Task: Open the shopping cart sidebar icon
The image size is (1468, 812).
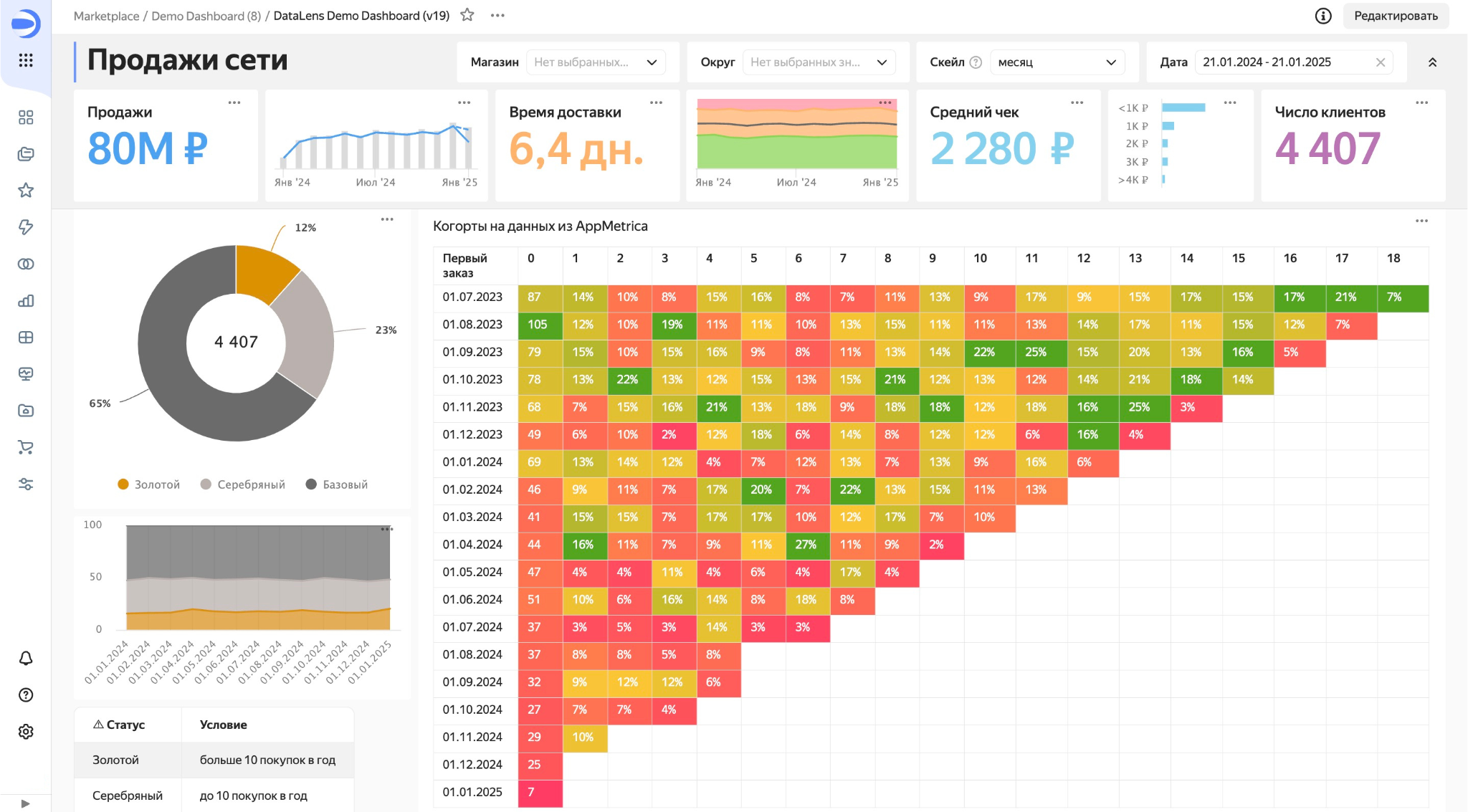Action: click(x=26, y=447)
